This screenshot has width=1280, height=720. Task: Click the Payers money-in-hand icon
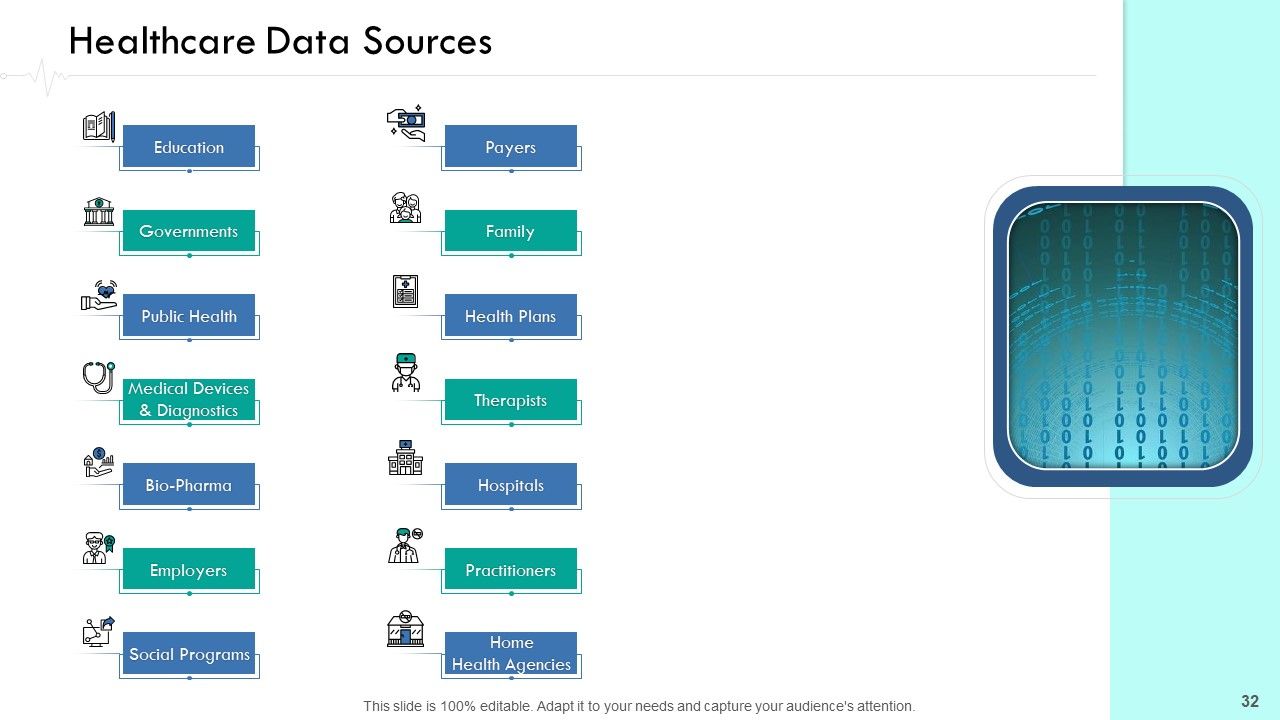[x=406, y=123]
